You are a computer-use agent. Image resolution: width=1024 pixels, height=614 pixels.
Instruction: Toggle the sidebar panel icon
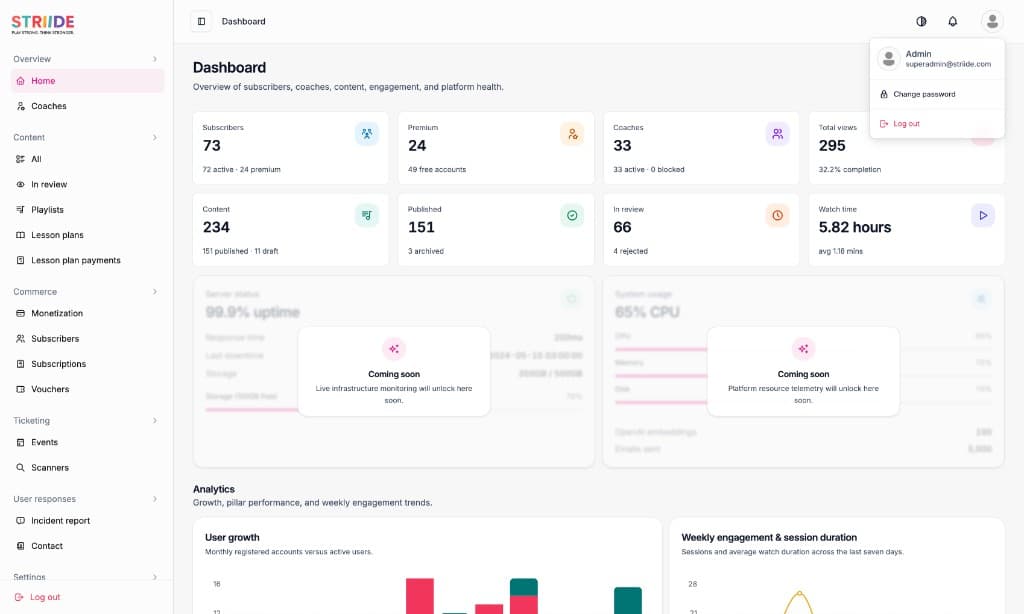[201, 22]
